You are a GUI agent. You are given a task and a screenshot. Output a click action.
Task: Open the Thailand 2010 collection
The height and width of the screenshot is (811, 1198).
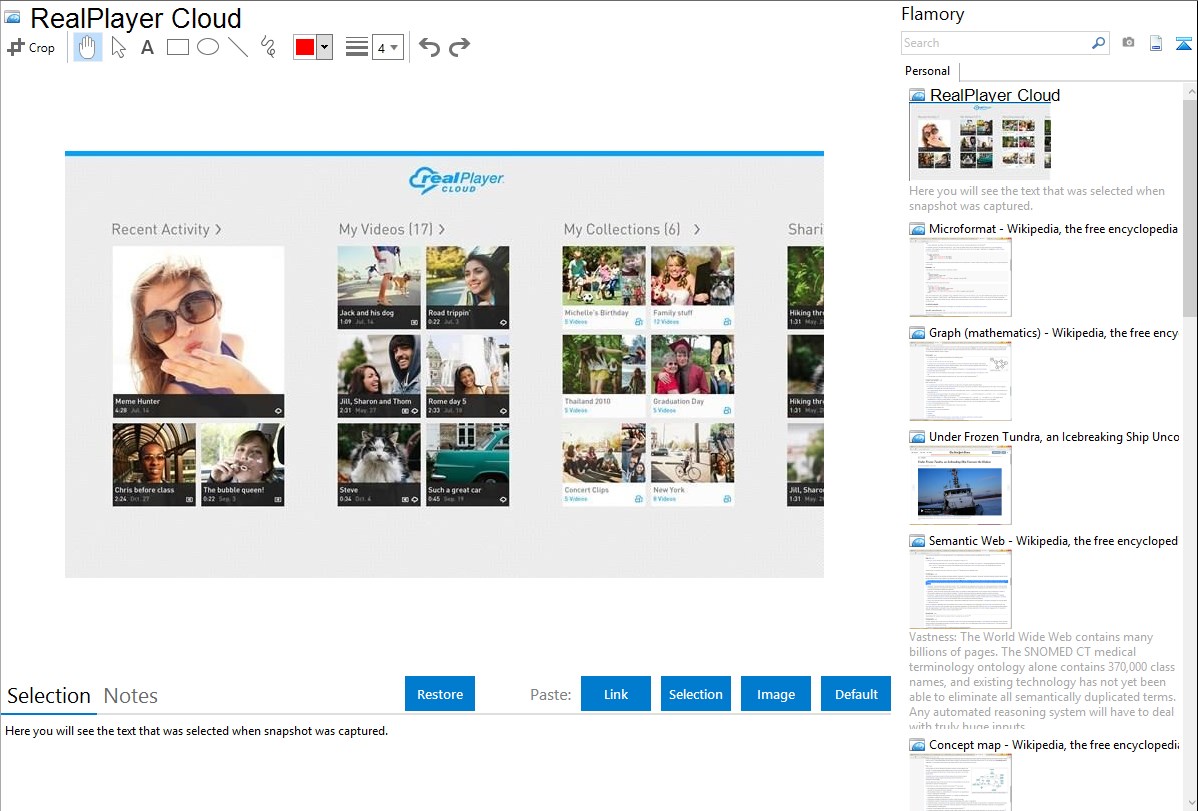point(604,376)
